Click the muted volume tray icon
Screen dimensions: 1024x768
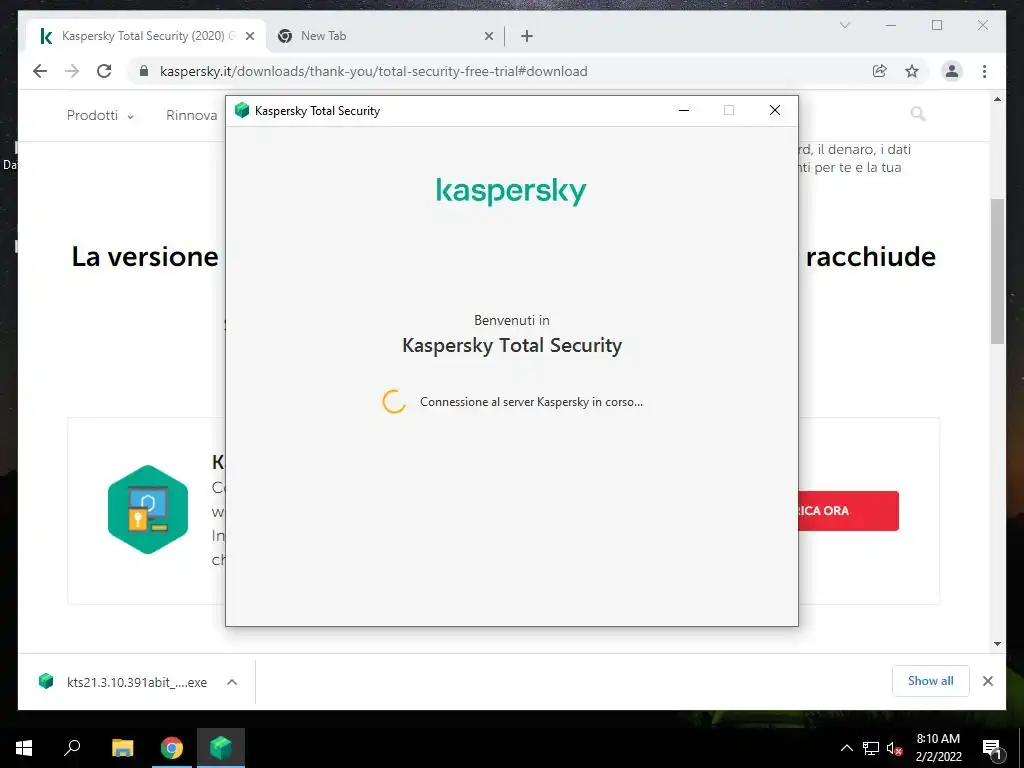[x=894, y=748]
